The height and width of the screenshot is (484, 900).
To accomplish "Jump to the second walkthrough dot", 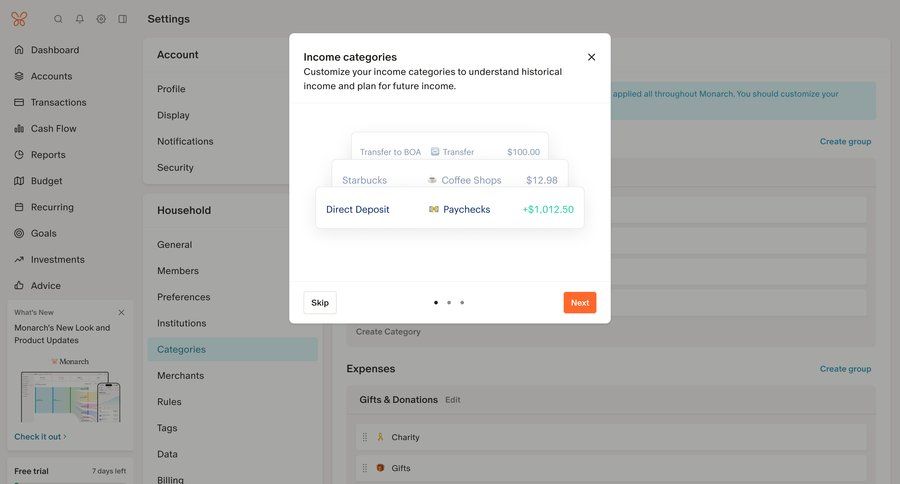I will (449, 303).
